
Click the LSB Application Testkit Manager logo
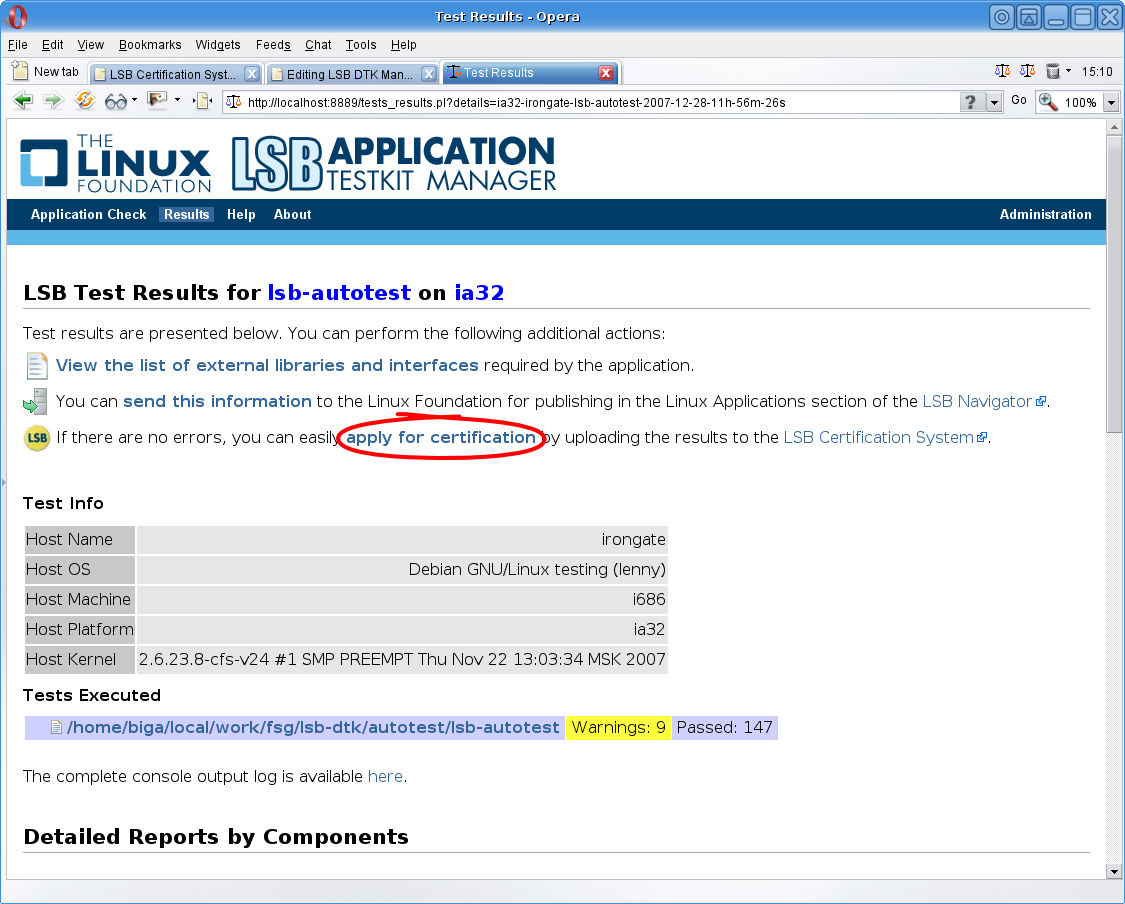(394, 164)
